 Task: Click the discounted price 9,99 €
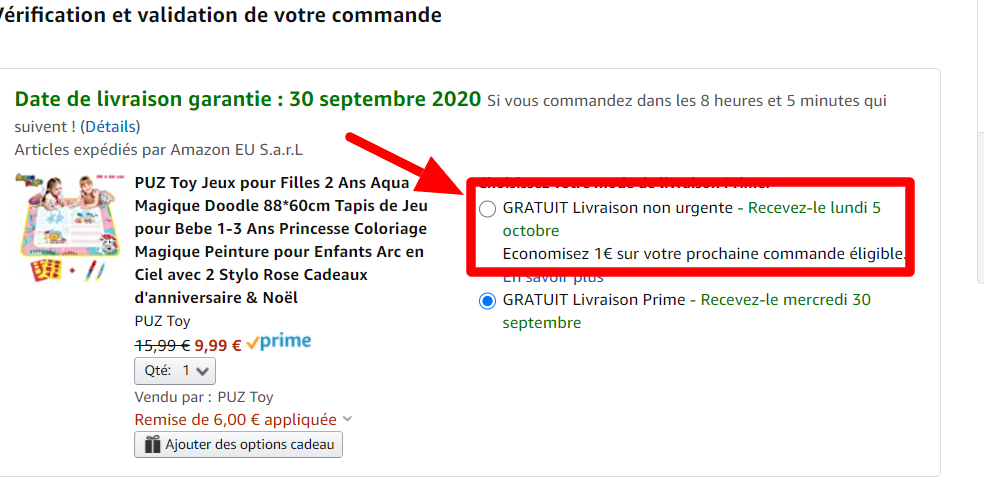(218, 345)
